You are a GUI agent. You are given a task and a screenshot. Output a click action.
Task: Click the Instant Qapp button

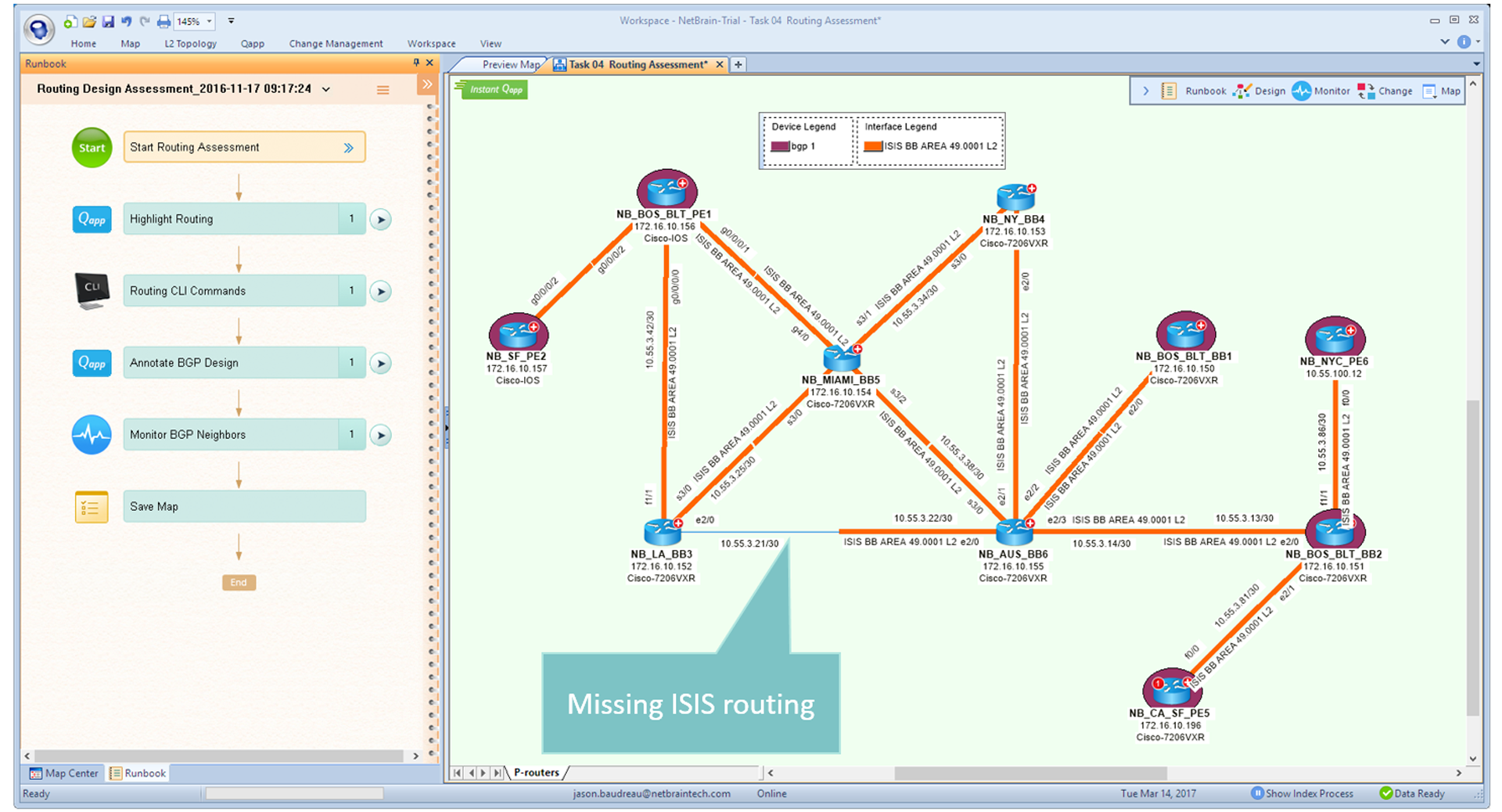pos(491,90)
